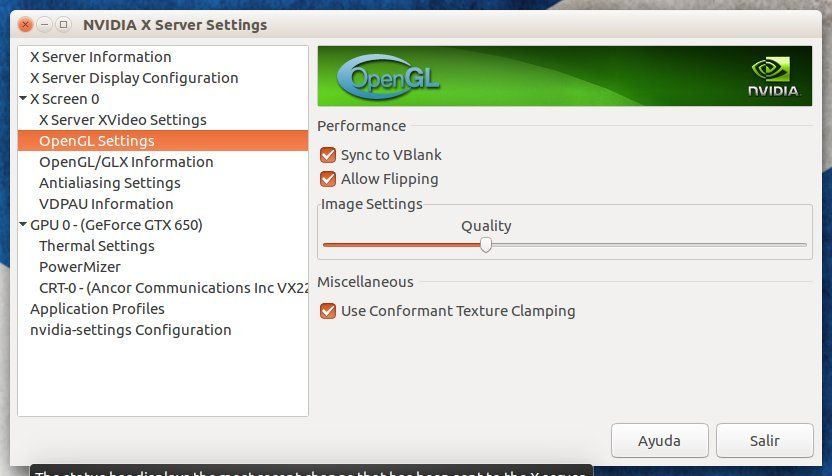The image size is (832, 476).
Task: Close the NVIDIA X Server Settings window
Action: coord(26,24)
